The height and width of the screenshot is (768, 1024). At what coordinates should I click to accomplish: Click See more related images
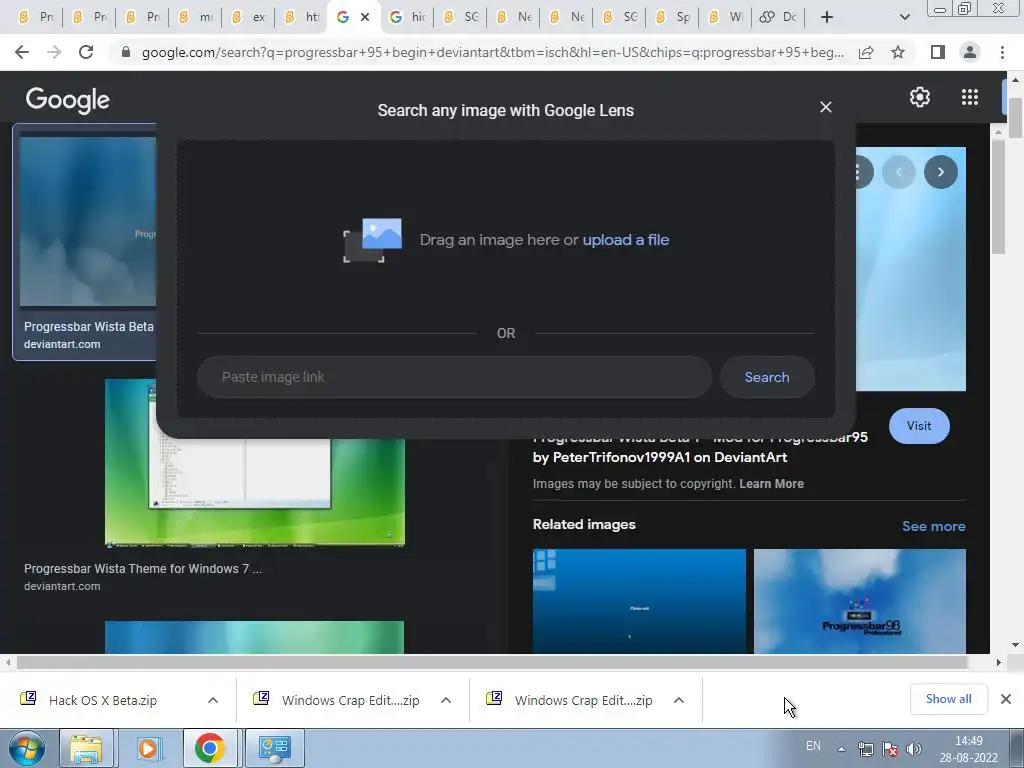(x=933, y=526)
